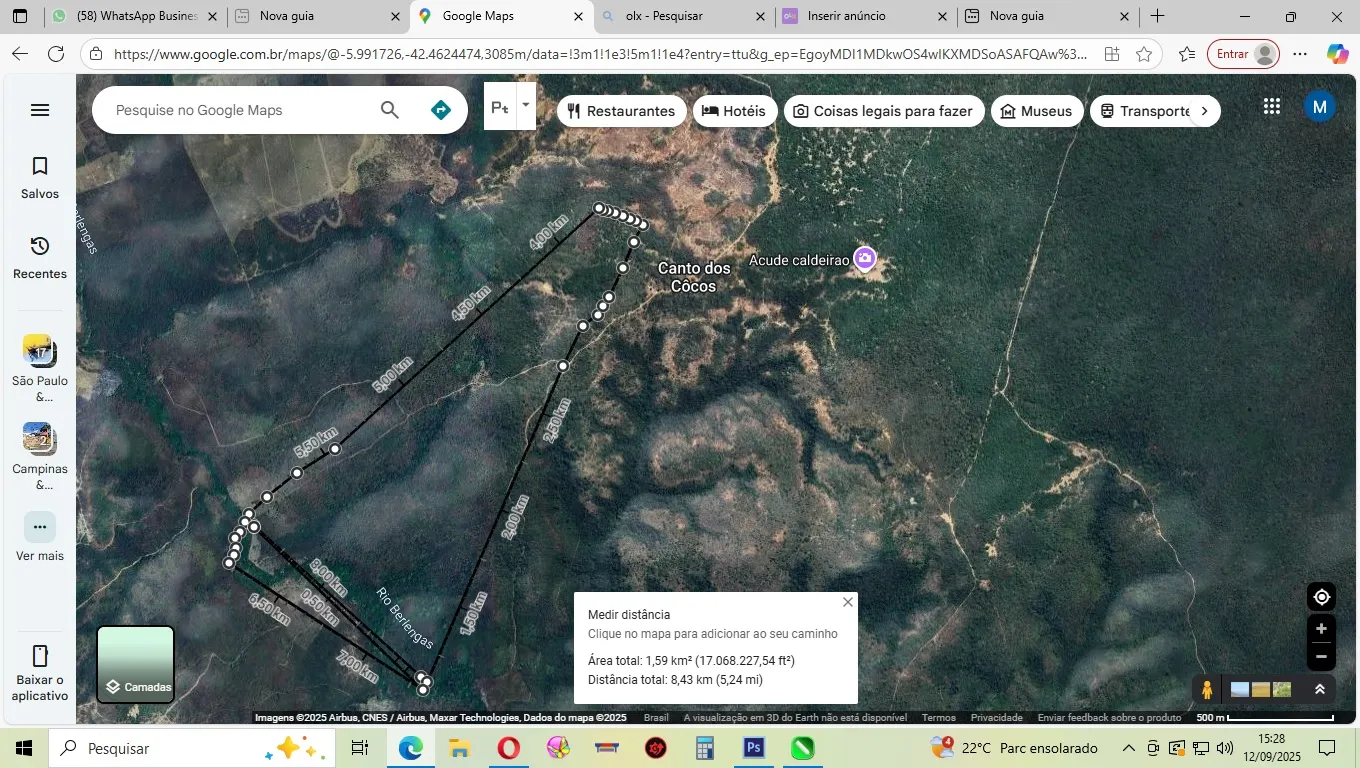This screenshot has height=768, width=1360.
Task: Click the search magnifier icon in Maps
Action: 390,110
